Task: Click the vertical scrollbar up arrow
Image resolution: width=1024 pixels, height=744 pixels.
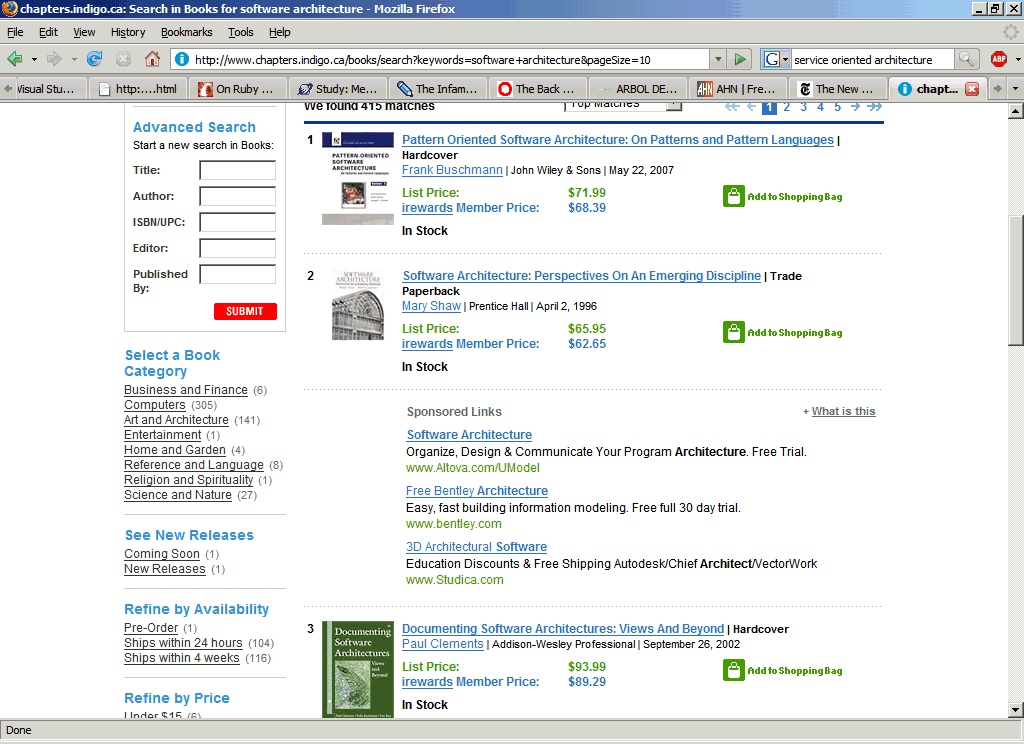Action: (x=1016, y=111)
